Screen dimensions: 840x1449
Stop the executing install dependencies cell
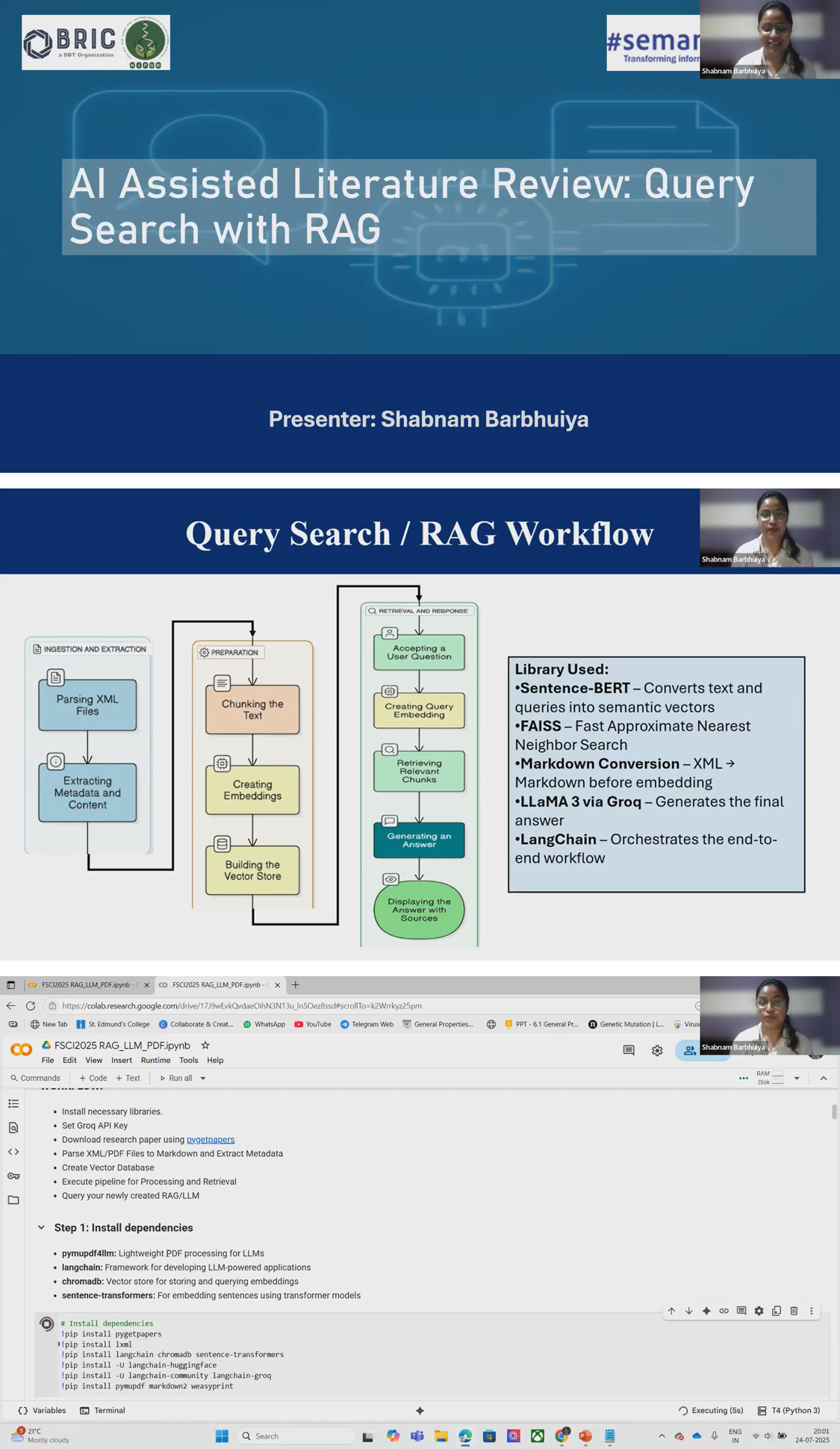pyautogui.click(x=46, y=1324)
